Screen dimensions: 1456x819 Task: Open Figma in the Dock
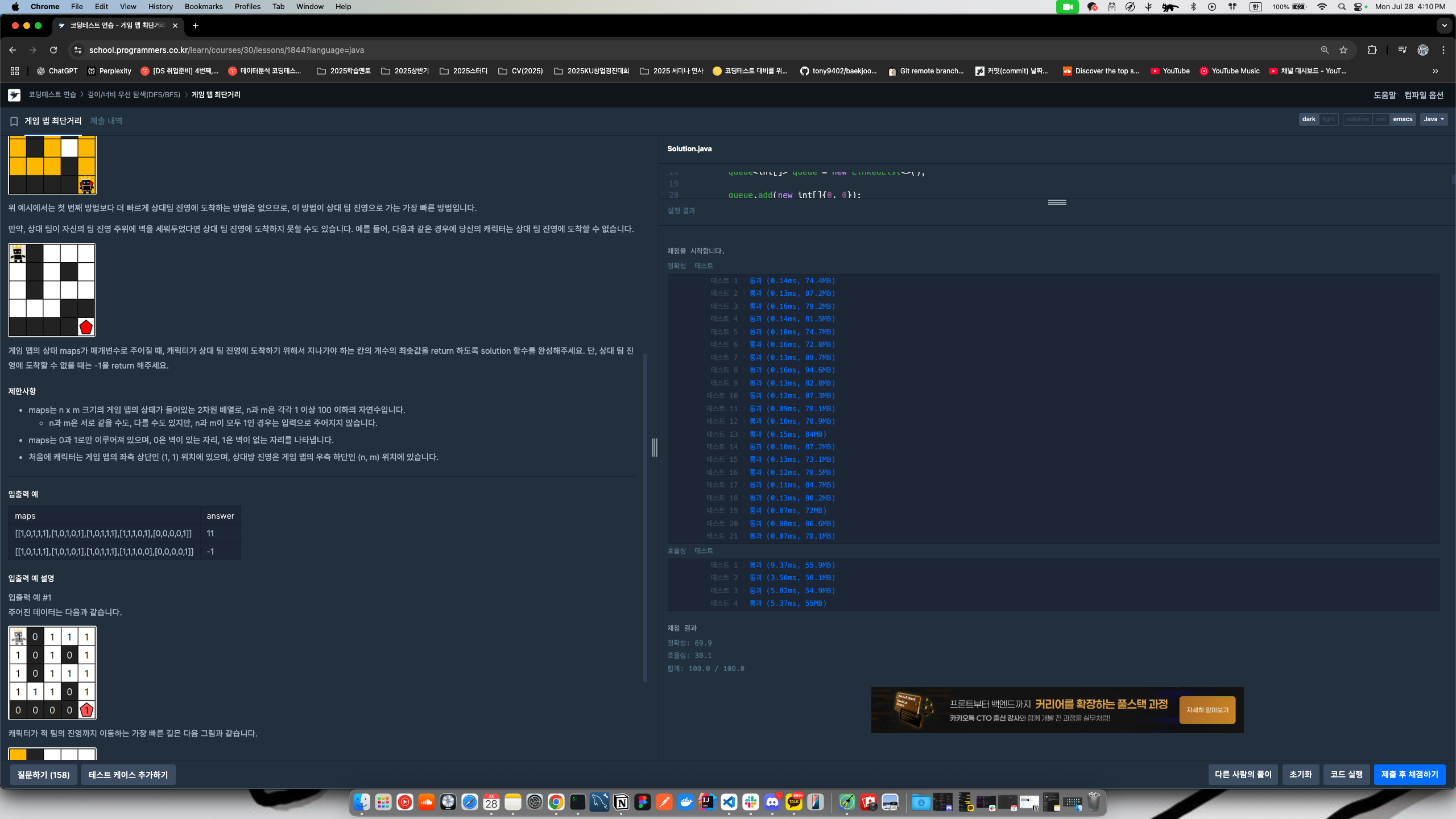(643, 802)
